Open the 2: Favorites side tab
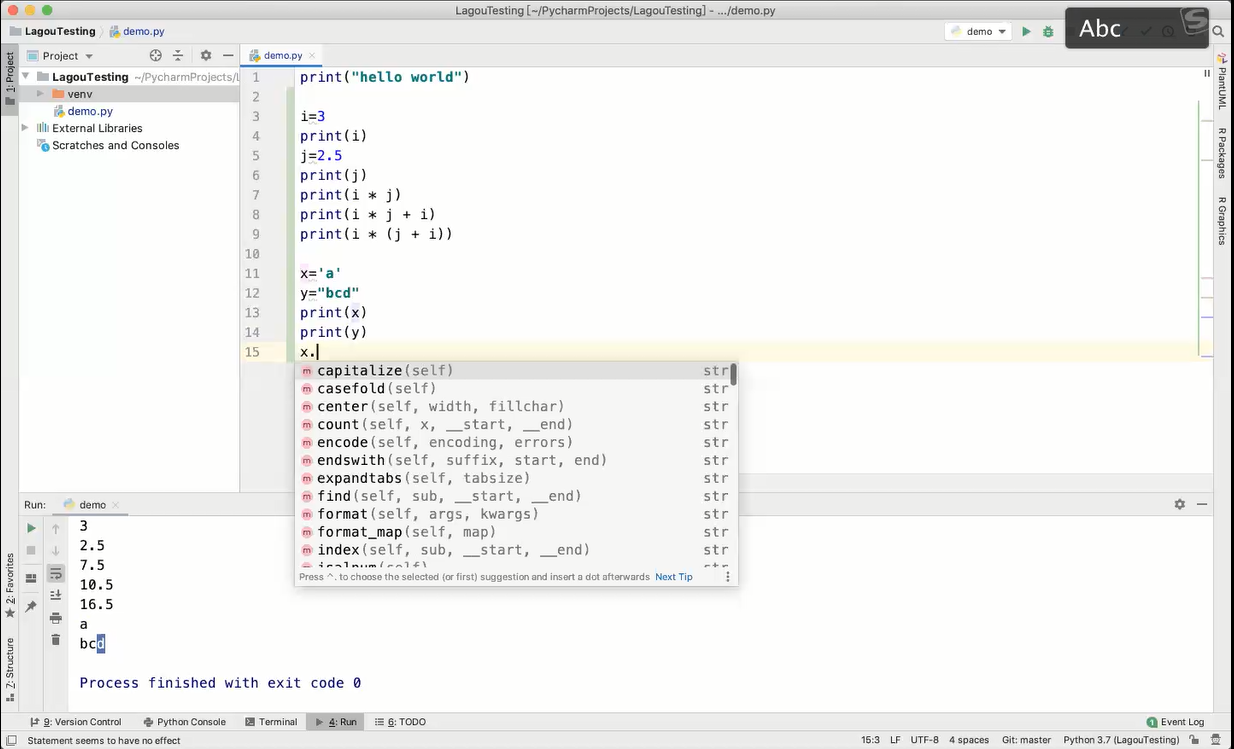1234x749 pixels. [x=10, y=586]
